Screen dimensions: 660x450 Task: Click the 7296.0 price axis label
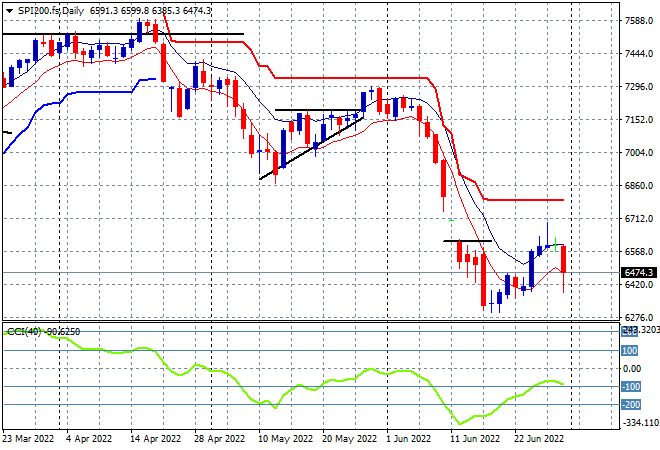(x=639, y=87)
